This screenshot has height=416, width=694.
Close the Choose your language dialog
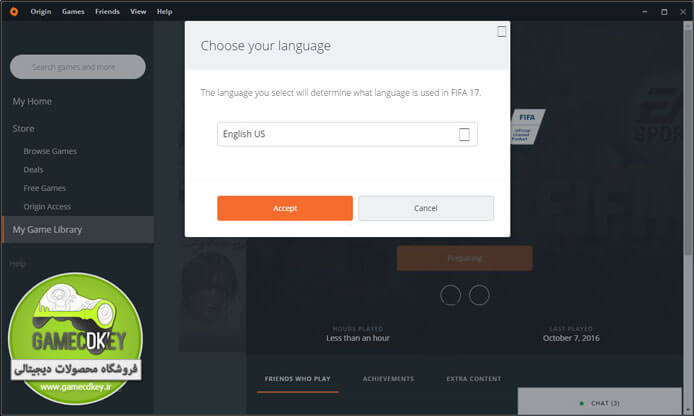(x=501, y=31)
